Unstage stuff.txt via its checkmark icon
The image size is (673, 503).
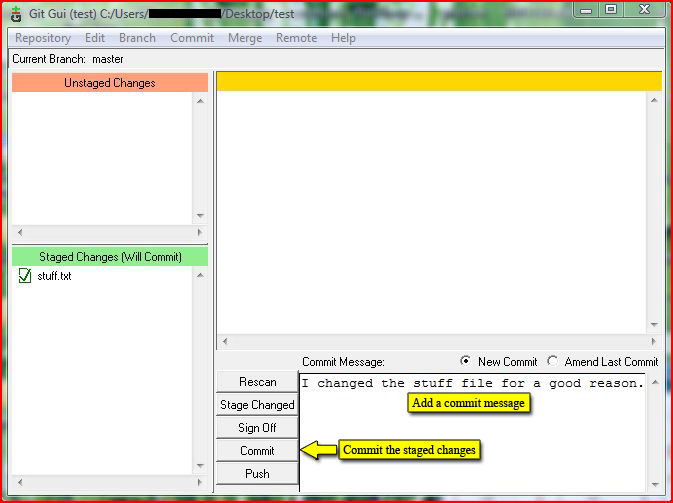25,276
